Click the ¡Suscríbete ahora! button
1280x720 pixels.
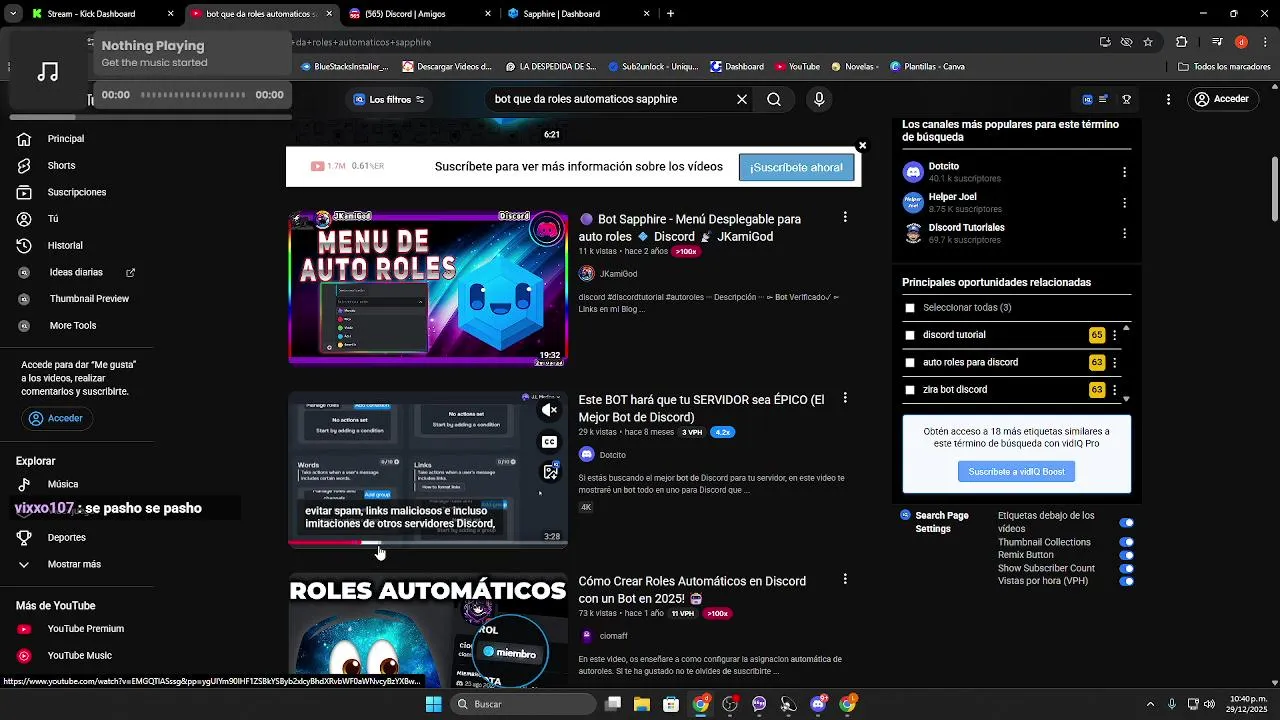point(796,167)
